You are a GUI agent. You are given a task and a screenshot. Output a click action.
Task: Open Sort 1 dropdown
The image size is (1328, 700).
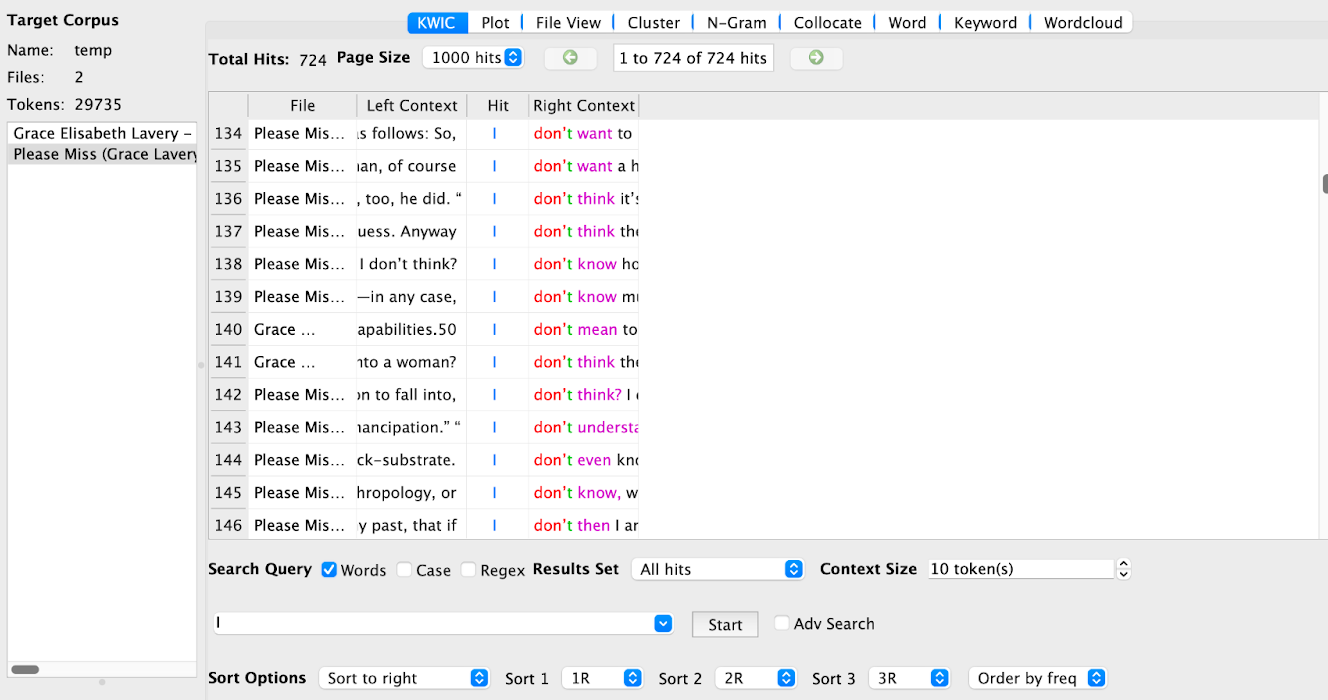tap(602, 678)
